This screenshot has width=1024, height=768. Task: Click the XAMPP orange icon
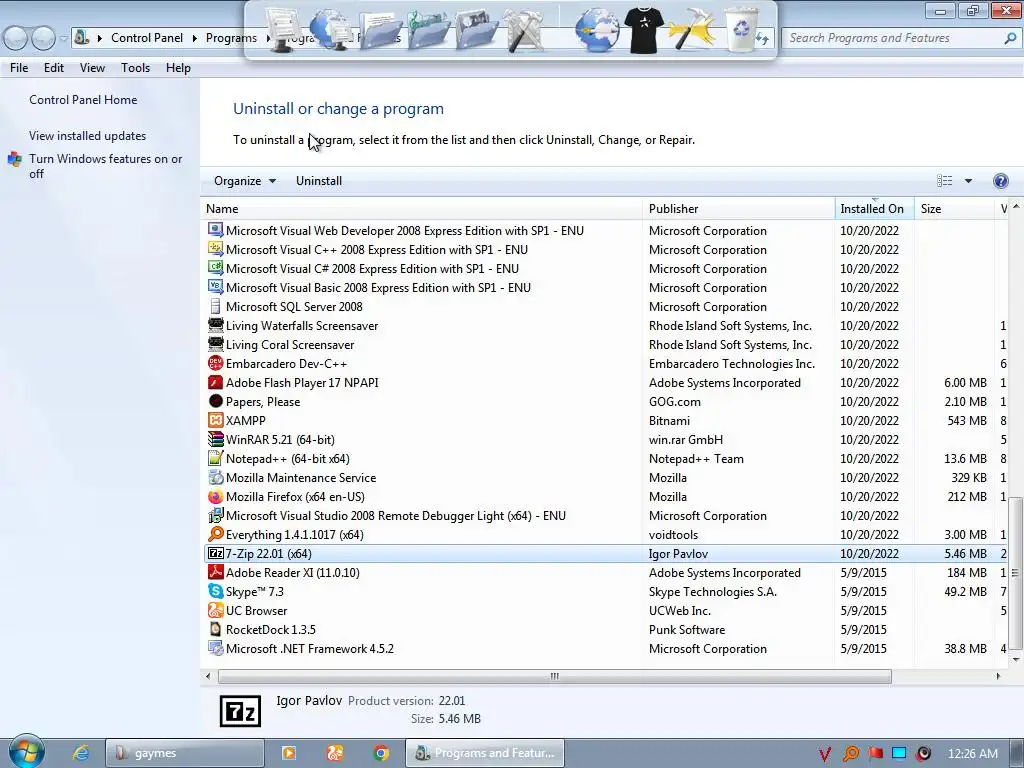(x=216, y=420)
